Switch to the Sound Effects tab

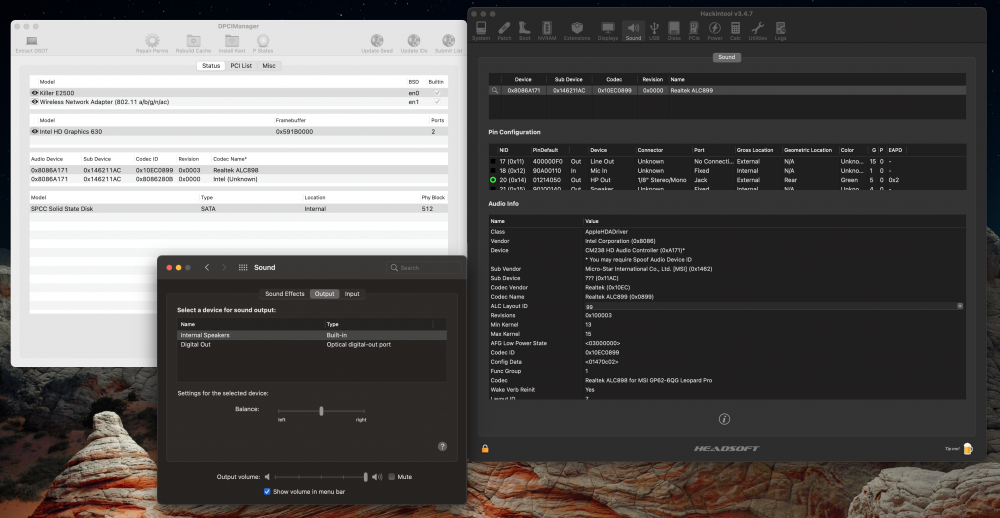coord(285,294)
